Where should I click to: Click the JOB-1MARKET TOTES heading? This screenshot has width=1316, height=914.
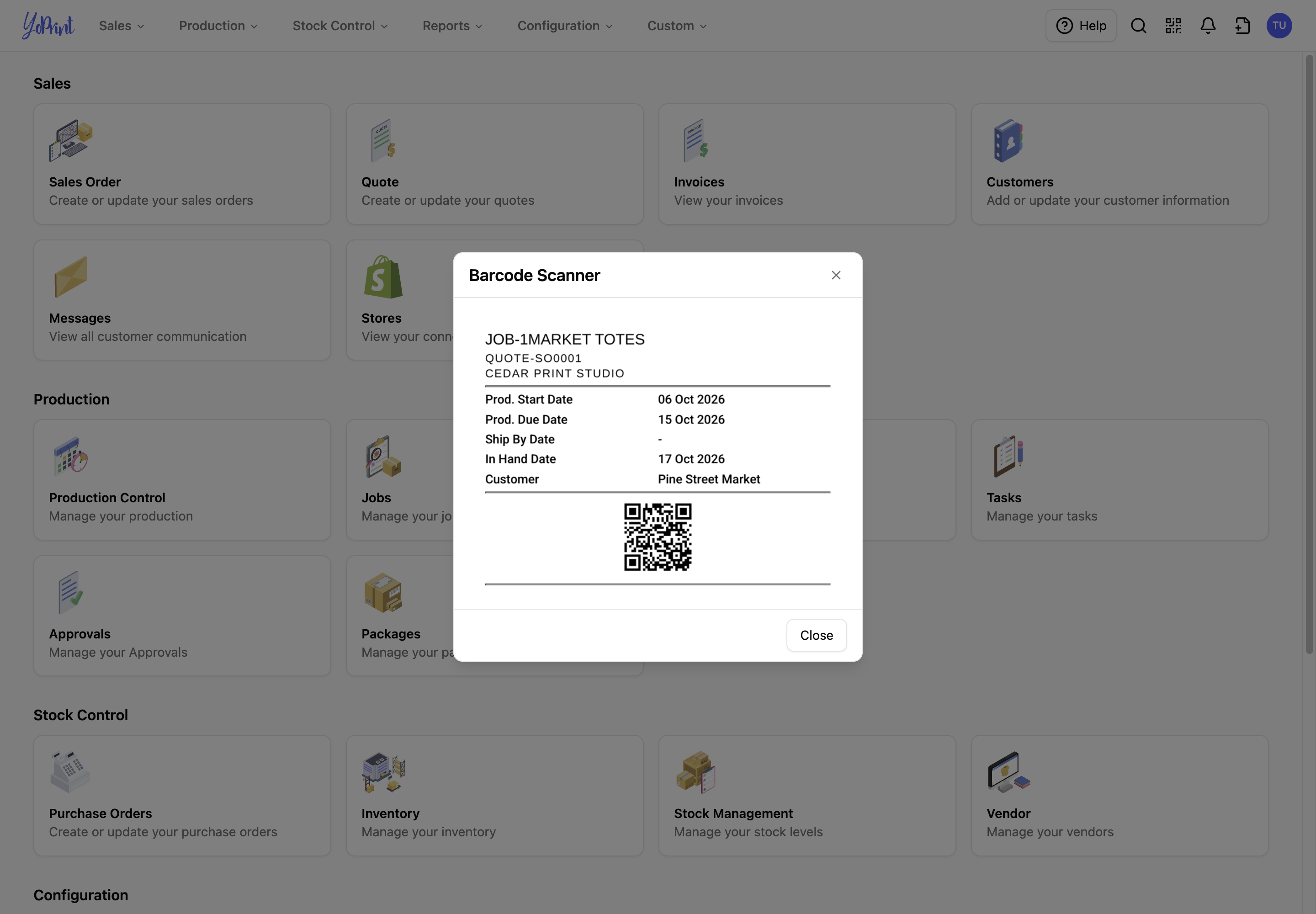tap(565, 339)
